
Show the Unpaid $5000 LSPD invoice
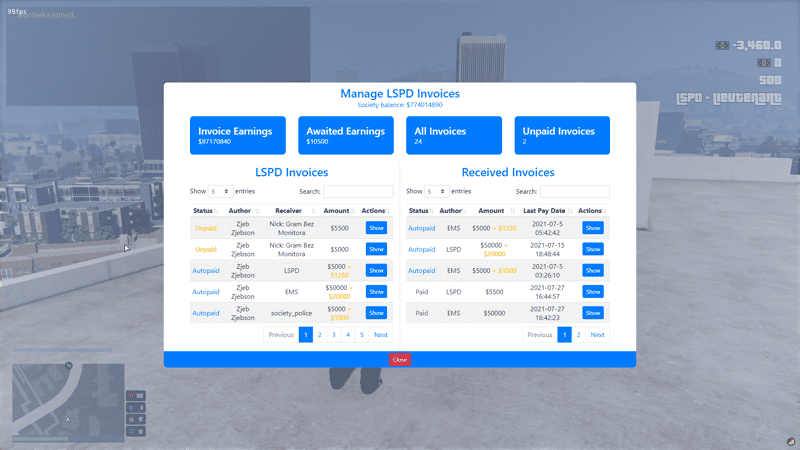[376, 249]
